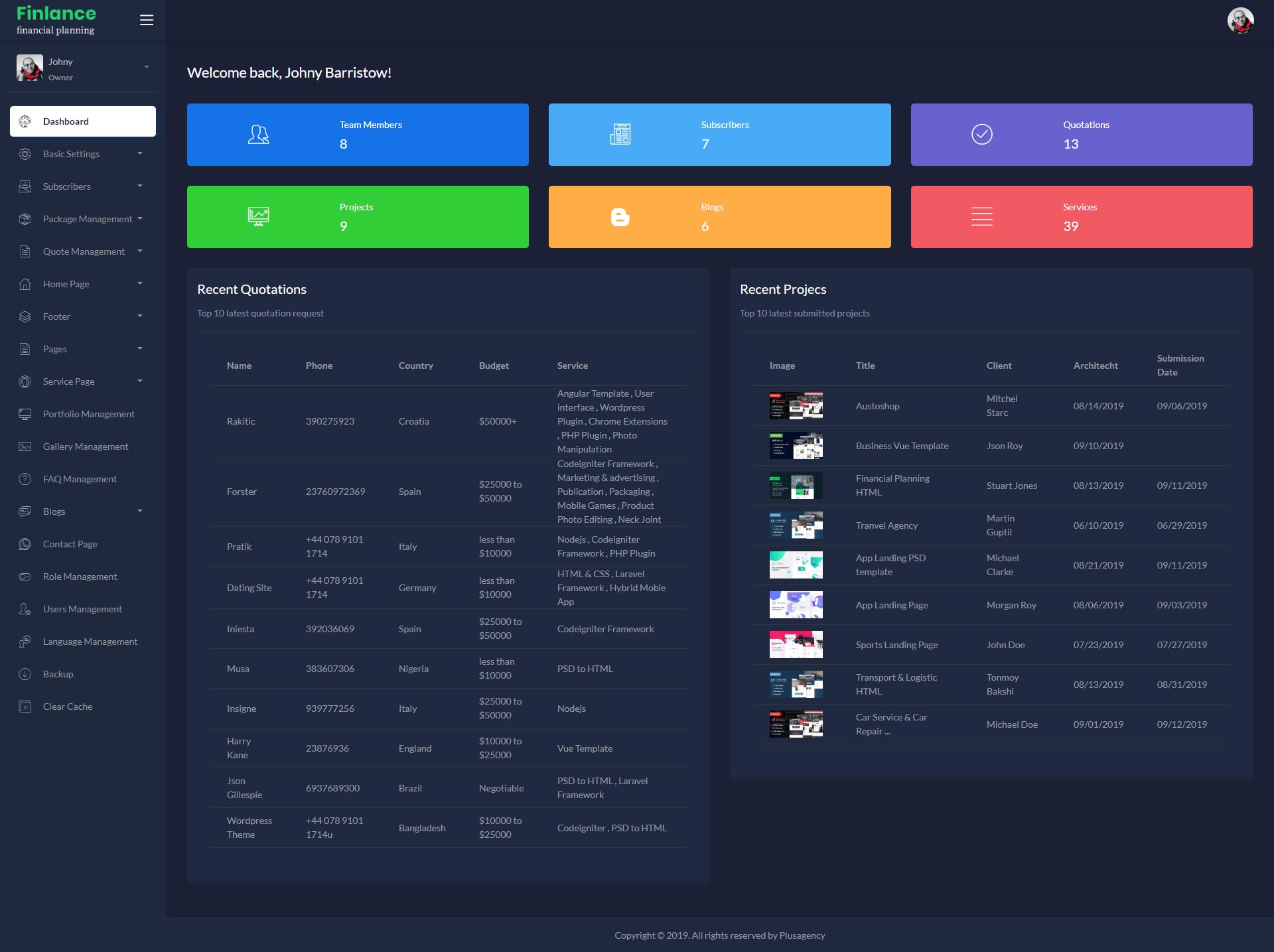Expand the Package Management submenu arrow
Viewport: 1274px width, 952px height.
click(140, 218)
